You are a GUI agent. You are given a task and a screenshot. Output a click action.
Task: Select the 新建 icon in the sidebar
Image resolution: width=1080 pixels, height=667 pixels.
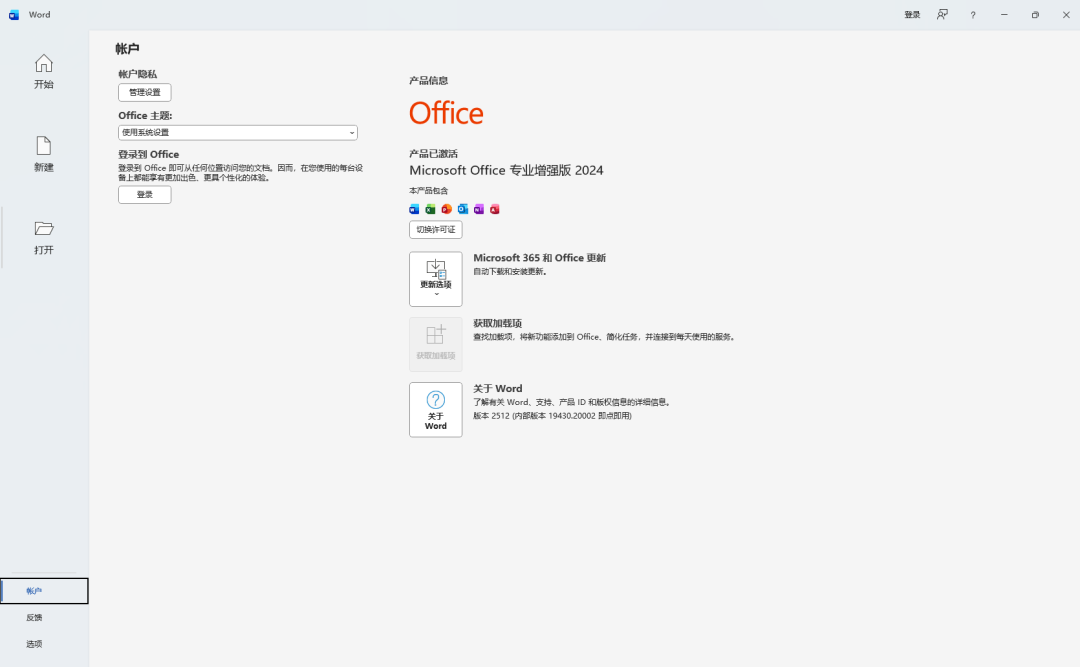[x=43, y=155]
